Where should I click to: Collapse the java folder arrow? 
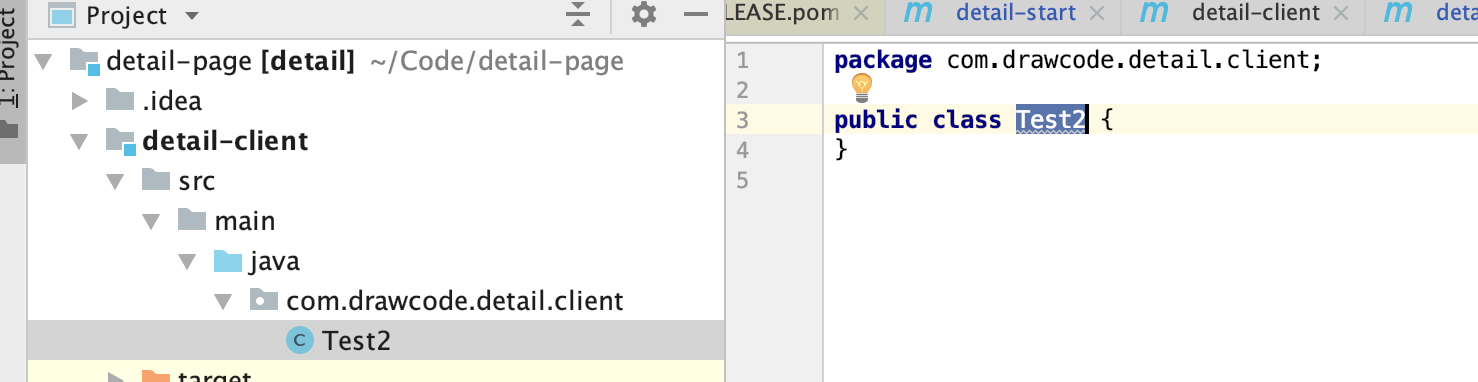187,262
